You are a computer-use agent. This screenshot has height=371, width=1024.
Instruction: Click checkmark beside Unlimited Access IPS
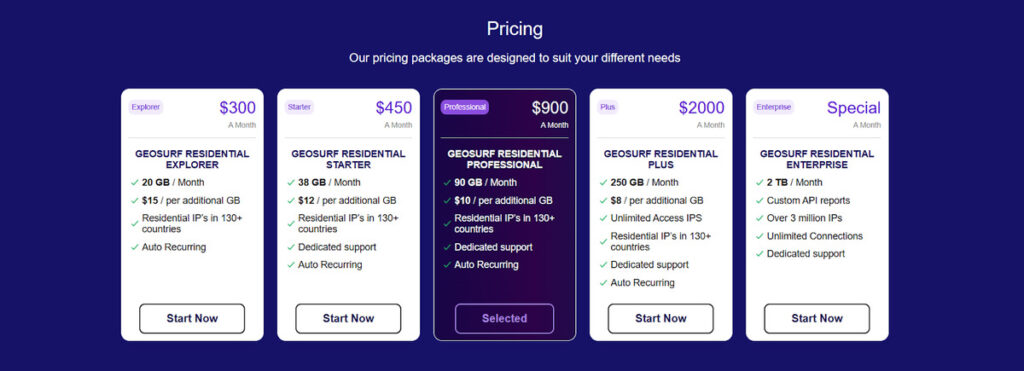coord(603,219)
